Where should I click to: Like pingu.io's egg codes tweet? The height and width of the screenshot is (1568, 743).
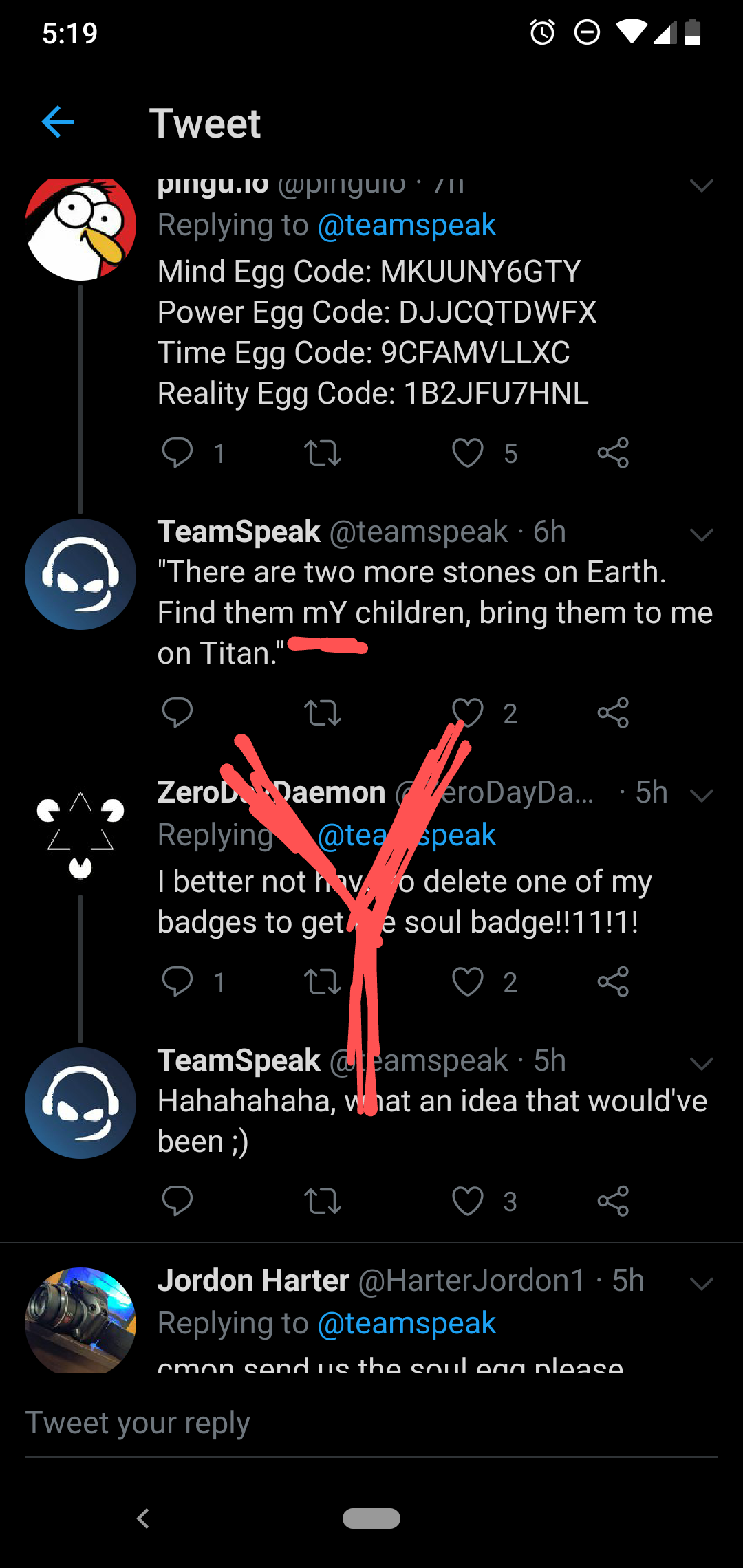[468, 453]
